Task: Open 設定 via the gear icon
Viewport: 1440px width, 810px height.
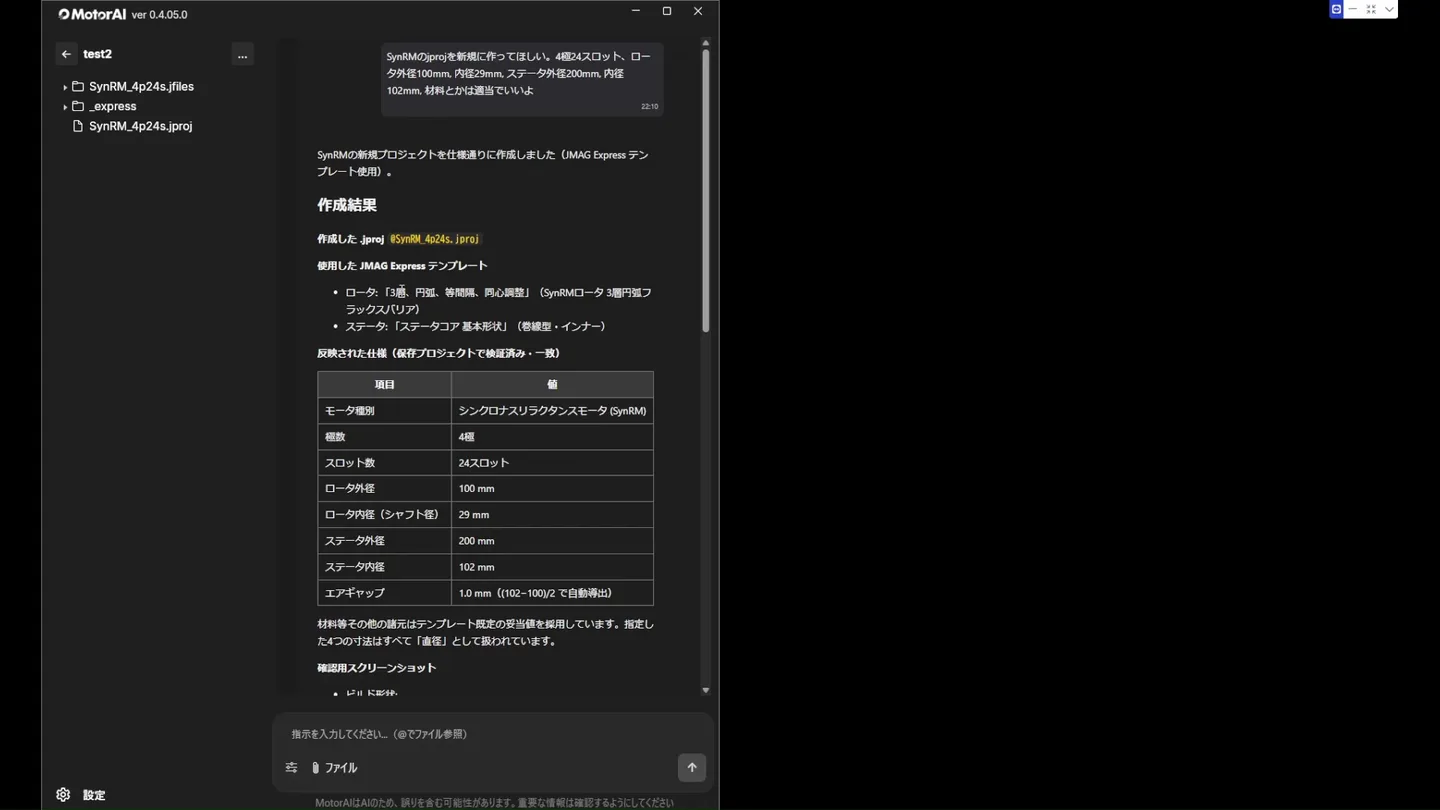Action: tap(63, 795)
